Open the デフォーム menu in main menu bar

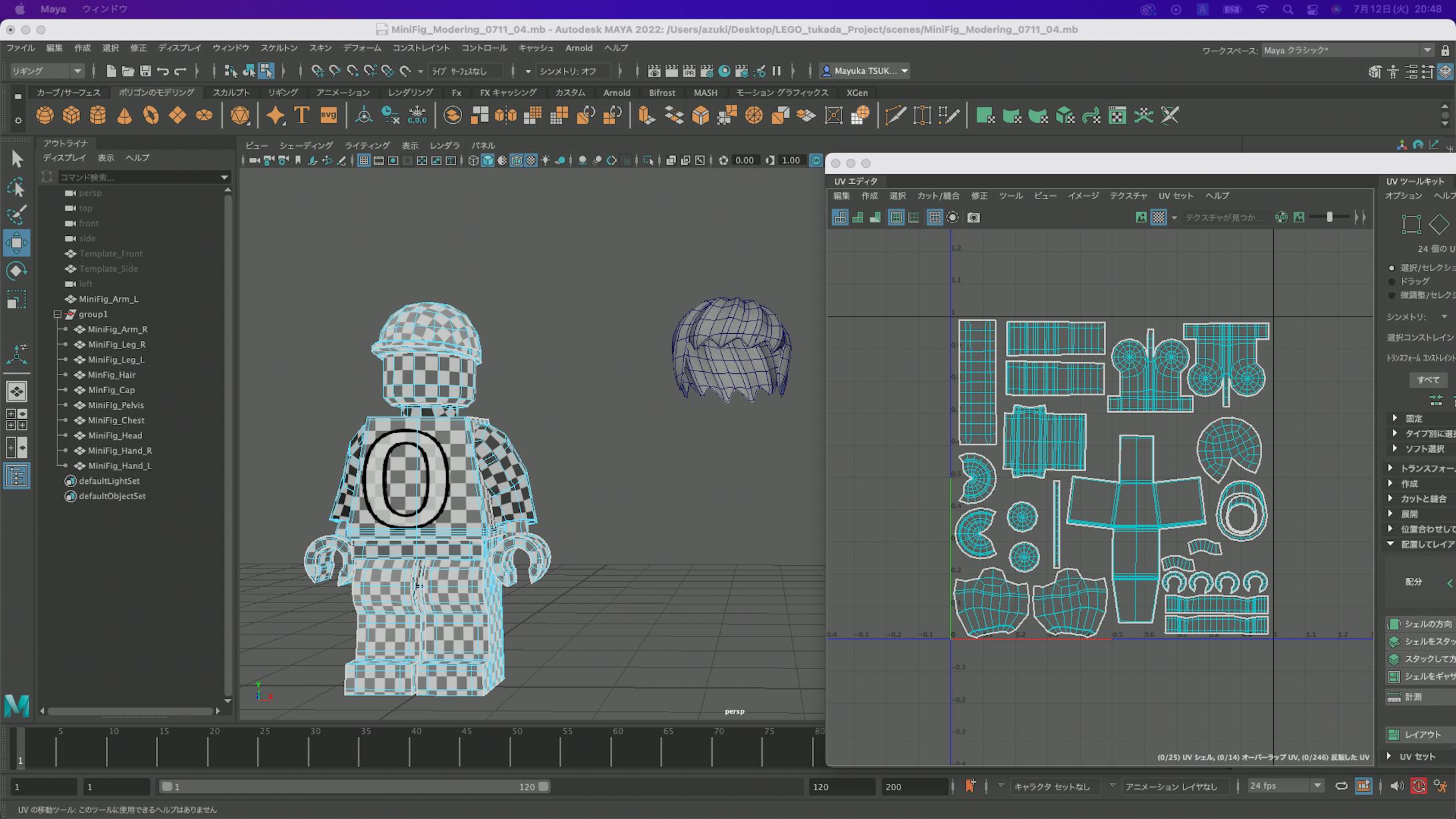click(362, 48)
